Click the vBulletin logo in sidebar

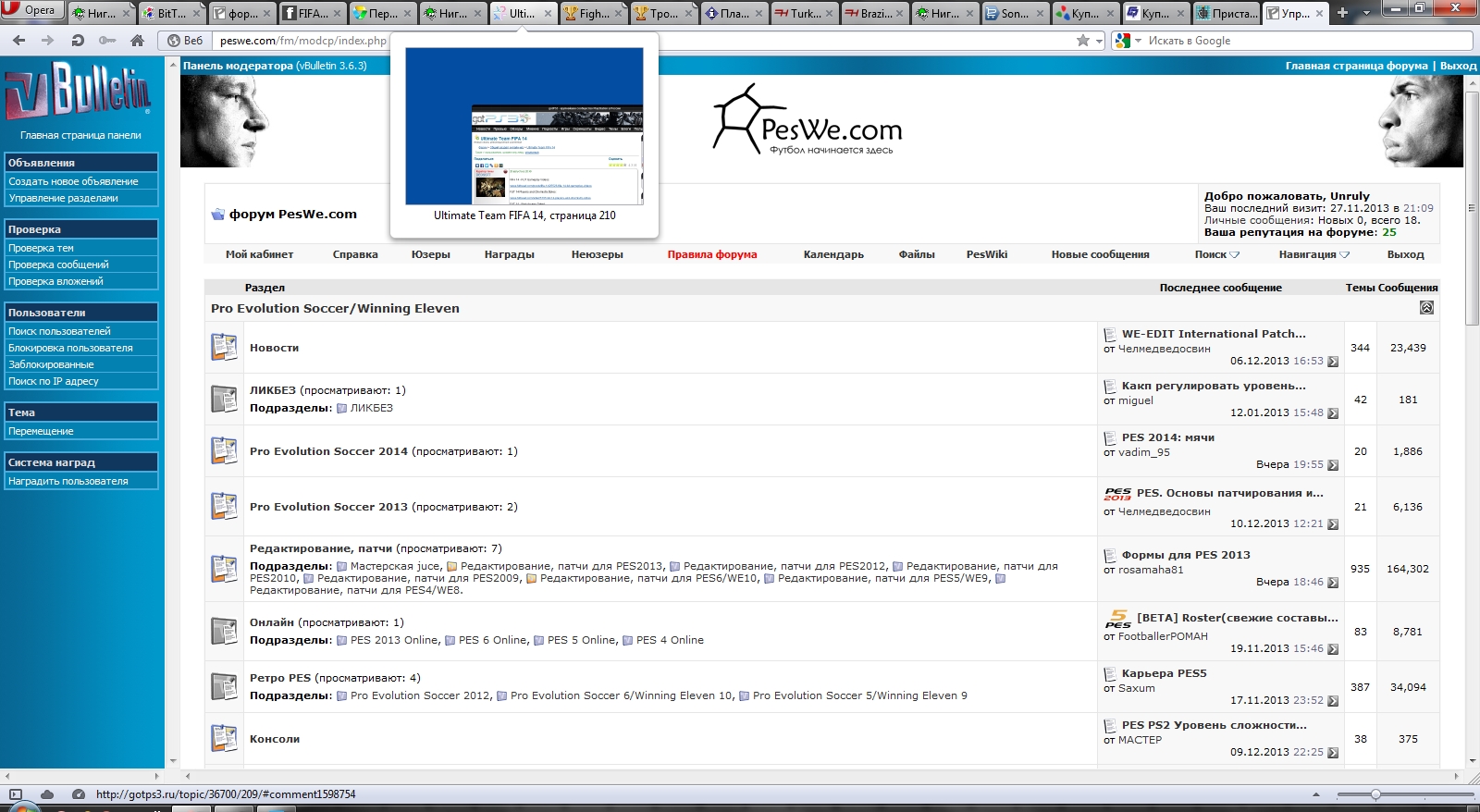[x=79, y=91]
